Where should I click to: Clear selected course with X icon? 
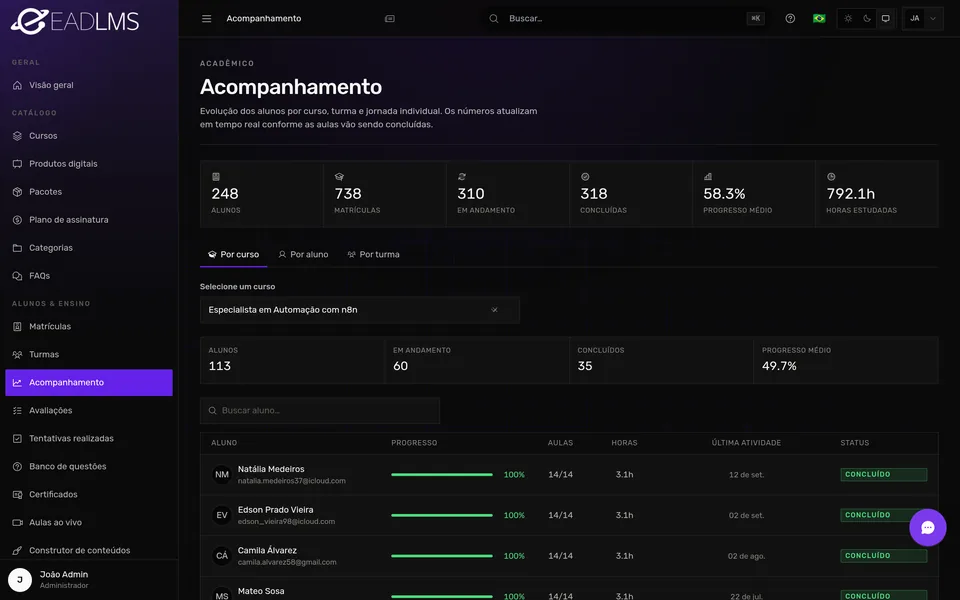pos(494,310)
